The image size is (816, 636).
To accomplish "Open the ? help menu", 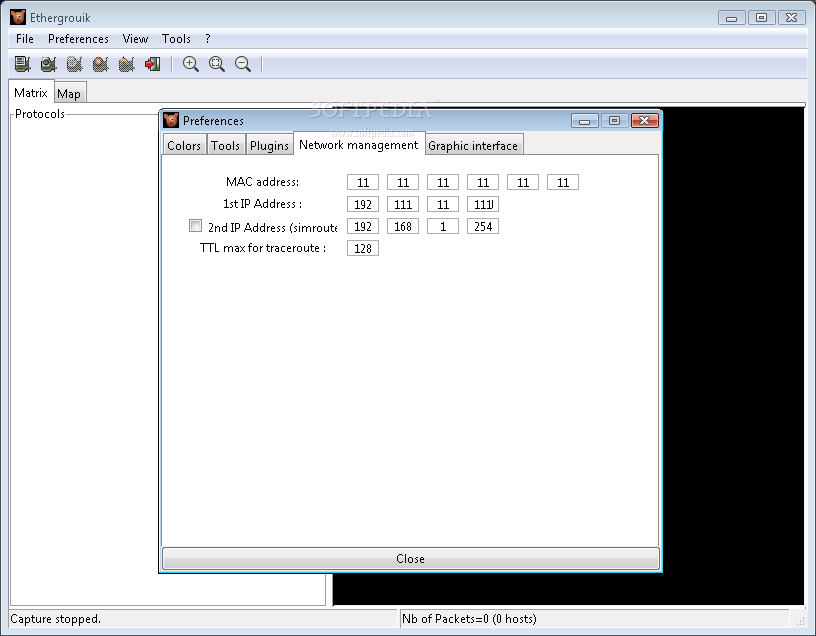I will 208,39.
